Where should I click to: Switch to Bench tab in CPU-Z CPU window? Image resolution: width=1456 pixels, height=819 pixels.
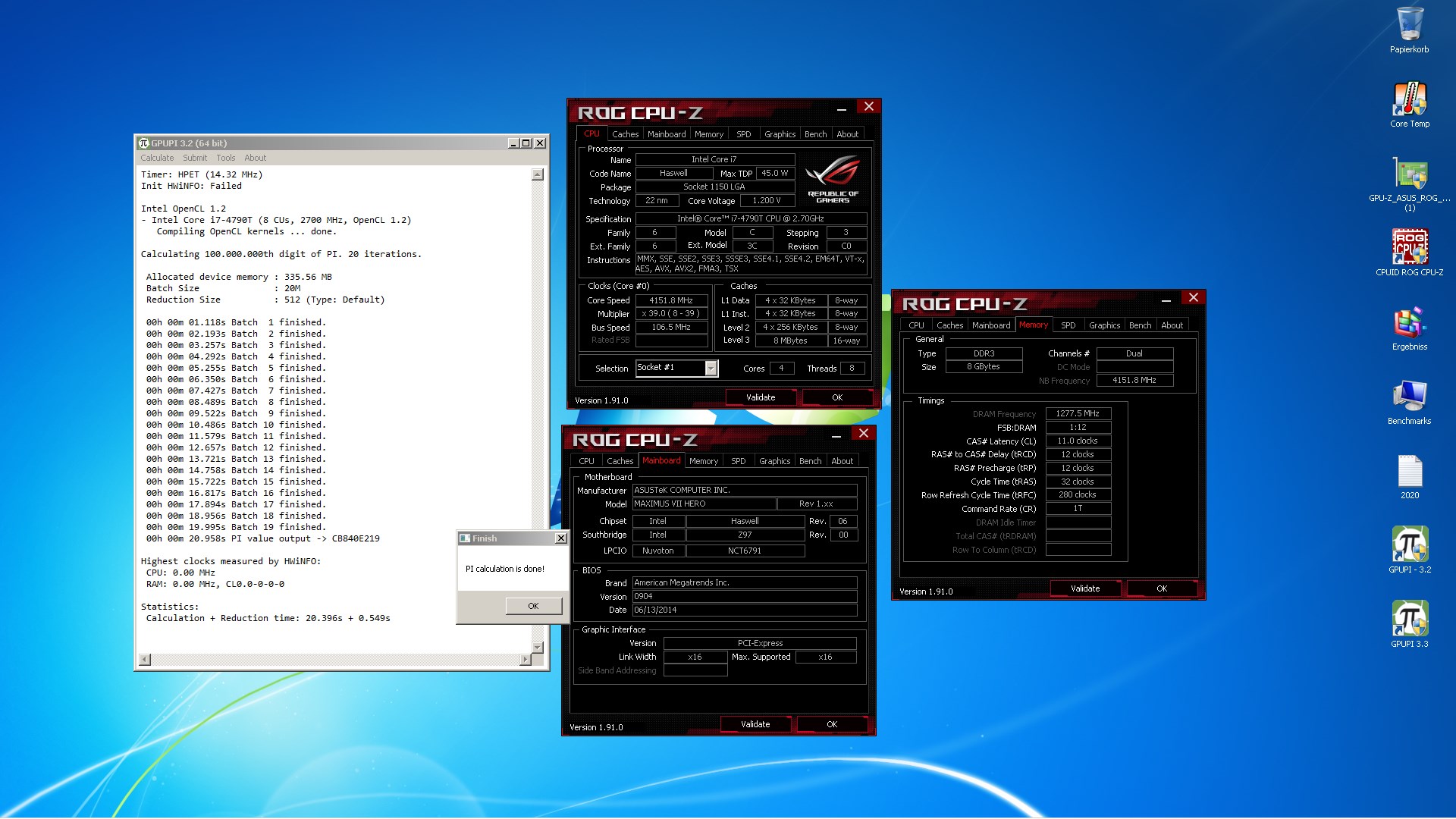(816, 134)
